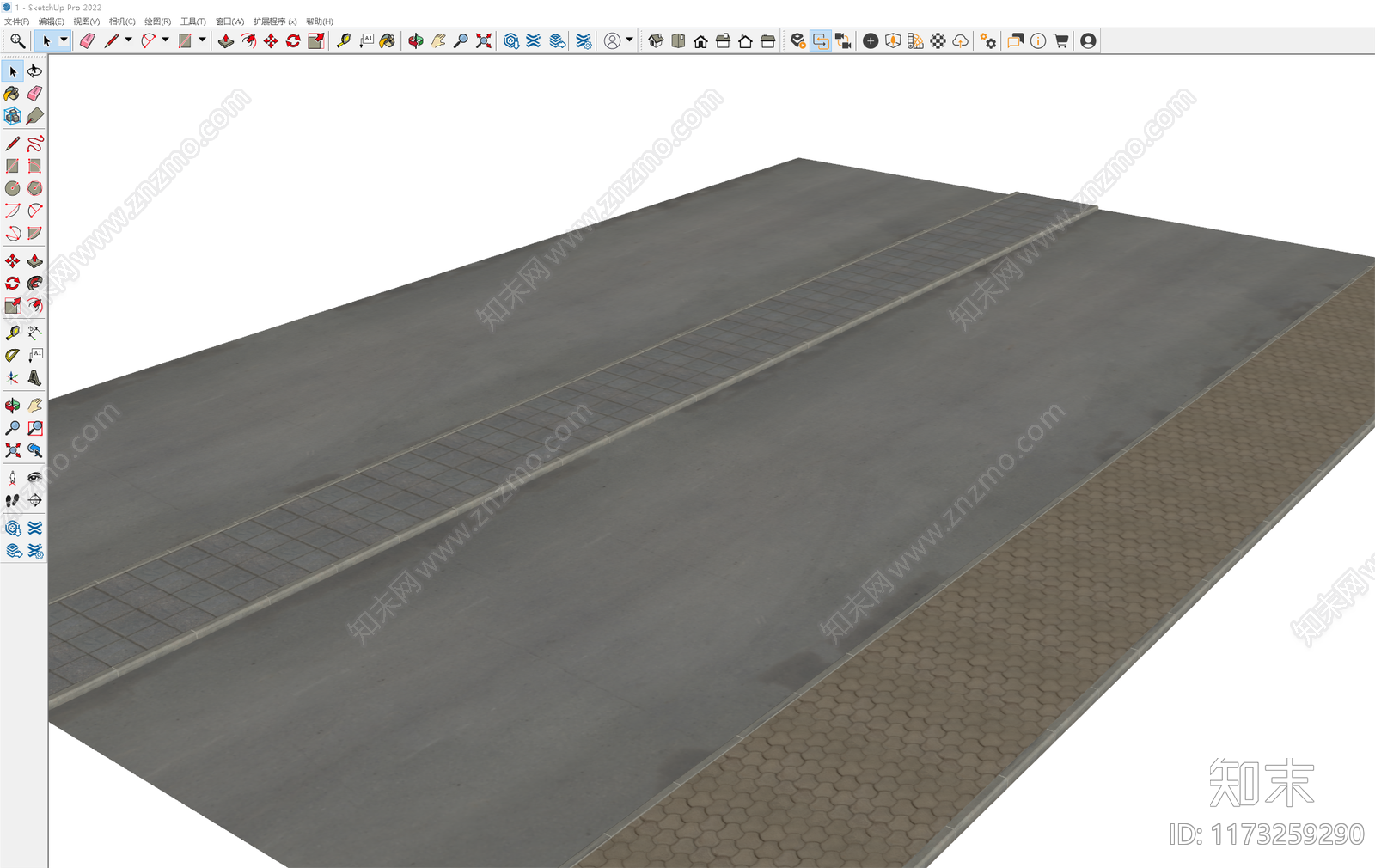Select the Axes tool in left toolbar
This screenshot has height=868, width=1375.
point(12,377)
